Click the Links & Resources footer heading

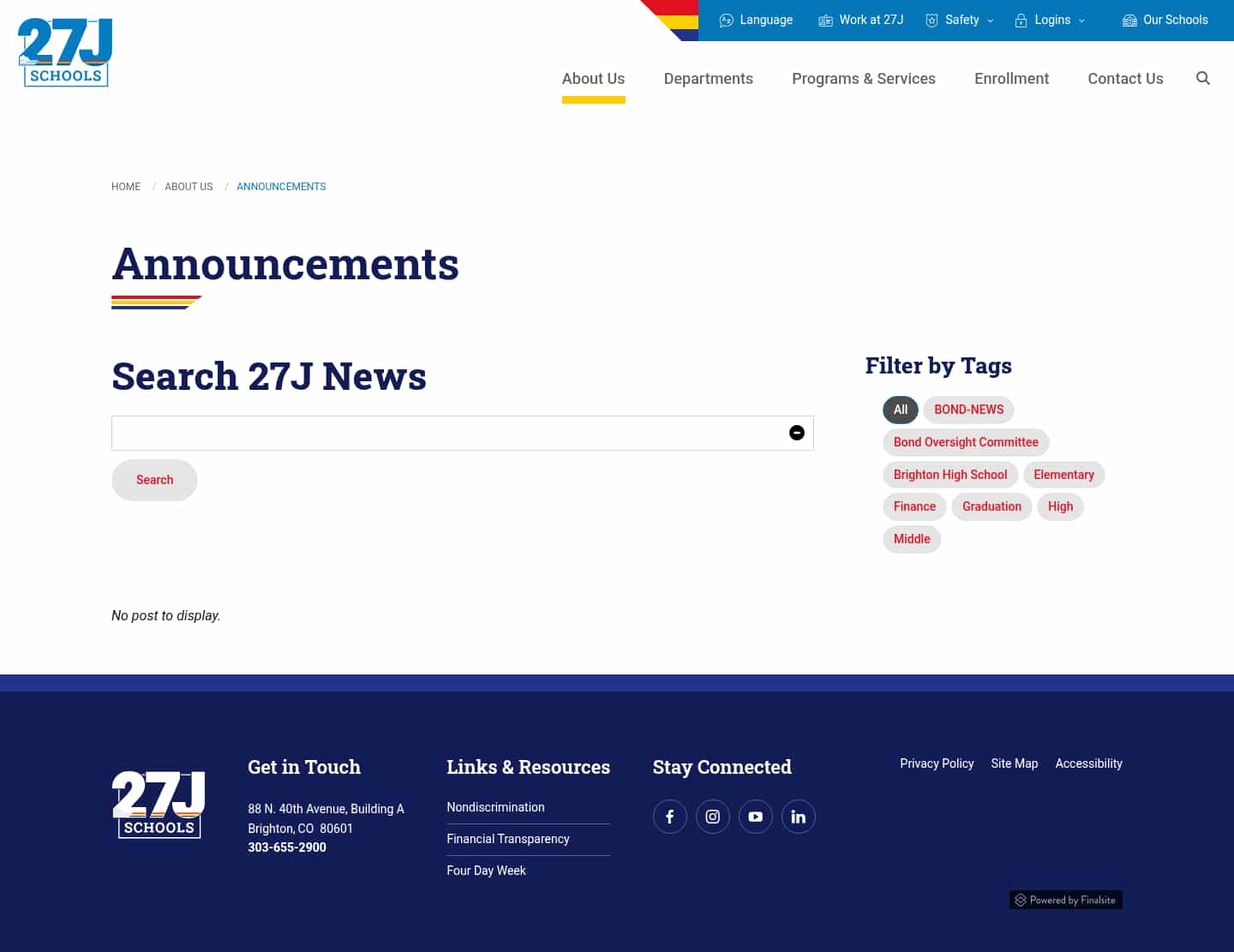(x=528, y=767)
